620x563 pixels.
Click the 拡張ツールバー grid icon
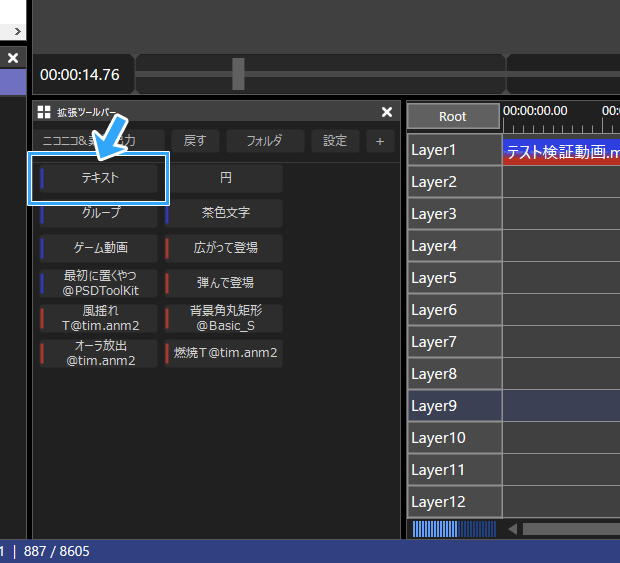[44, 112]
